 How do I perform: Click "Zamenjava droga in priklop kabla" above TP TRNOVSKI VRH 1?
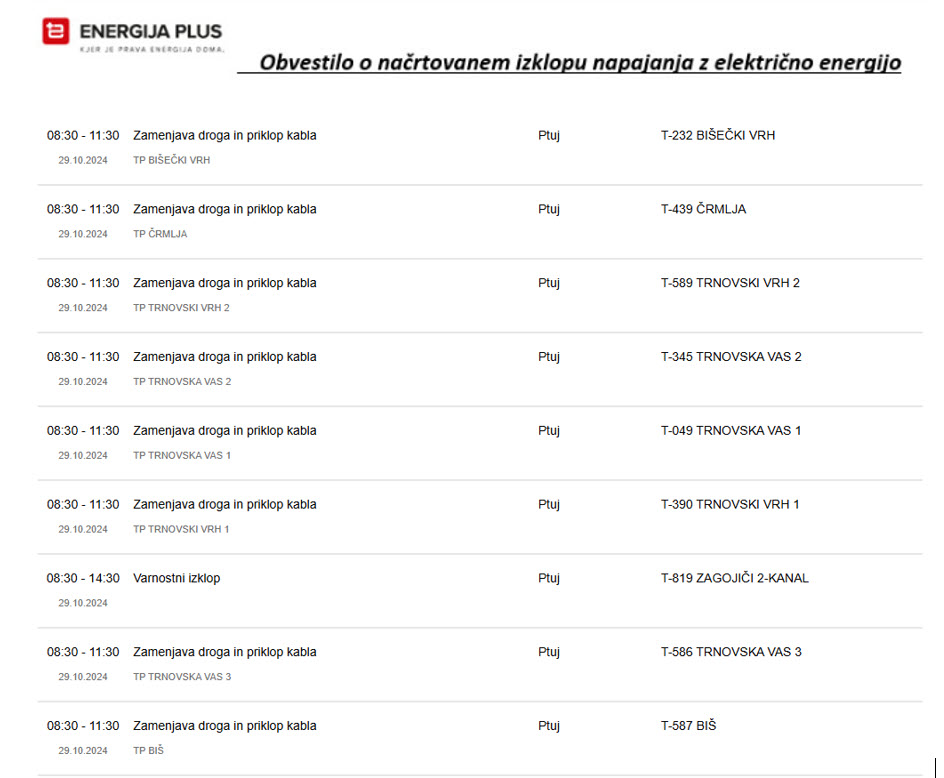click(x=225, y=505)
